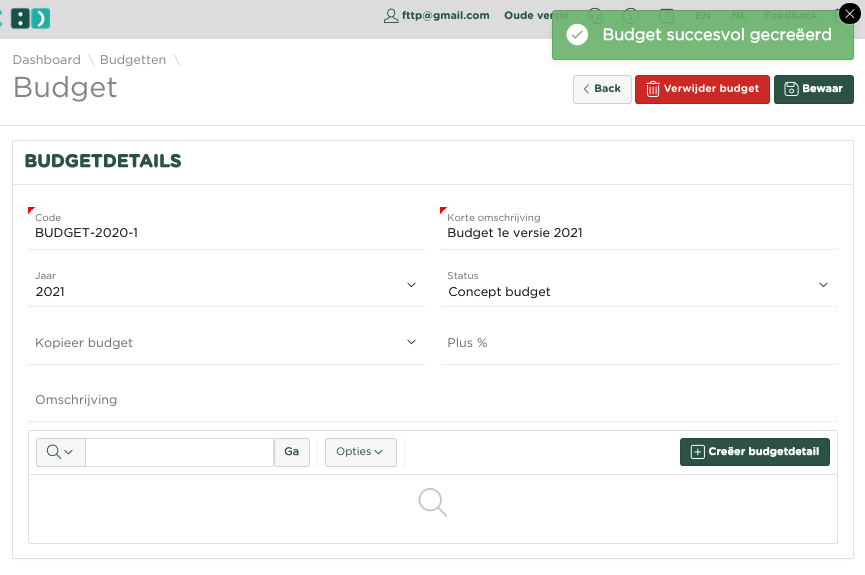The width and height of the screenshot is (865, 575).
Task: Open the Opties menu
Action: [360, 452]
